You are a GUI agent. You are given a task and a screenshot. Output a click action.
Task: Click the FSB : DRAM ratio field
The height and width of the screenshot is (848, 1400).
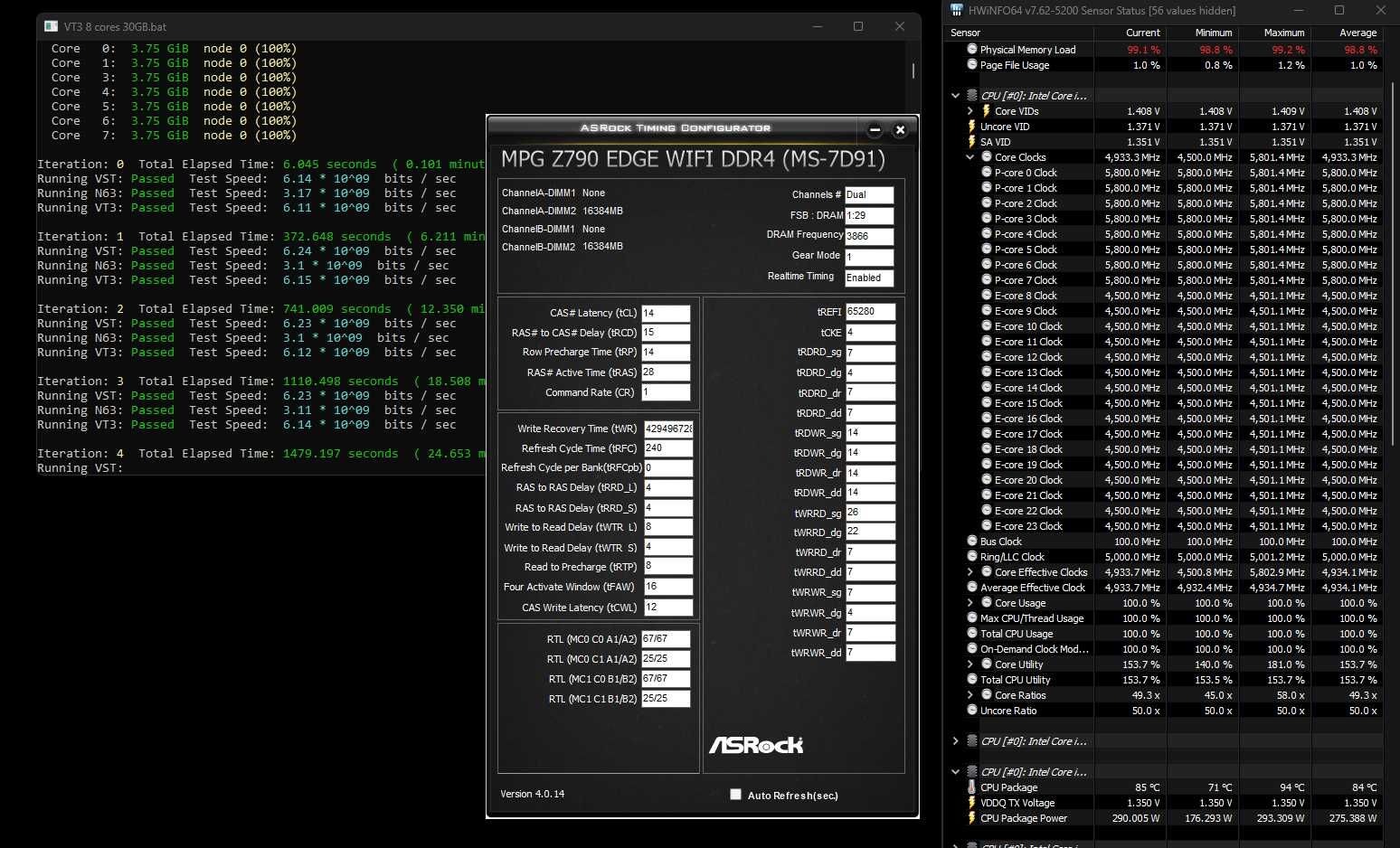pyautogui.click(x=869, y=215)
